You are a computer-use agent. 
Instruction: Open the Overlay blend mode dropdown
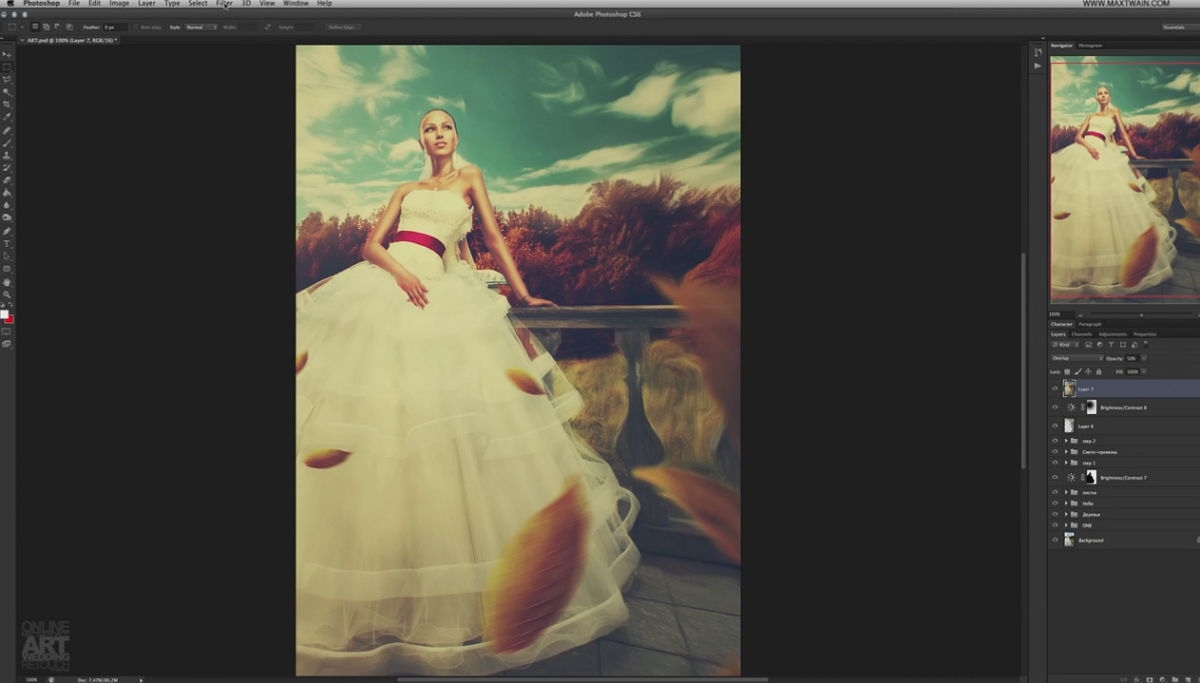pyautogui.click(x=1077, y=358)
